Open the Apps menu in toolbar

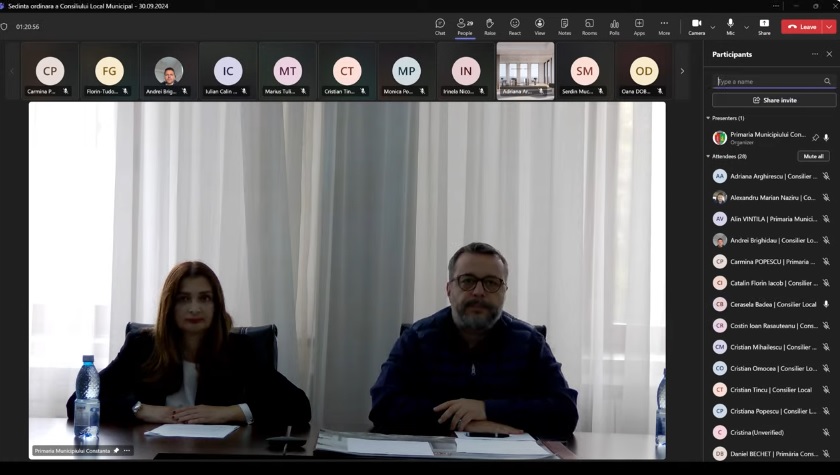pos(639,26)
